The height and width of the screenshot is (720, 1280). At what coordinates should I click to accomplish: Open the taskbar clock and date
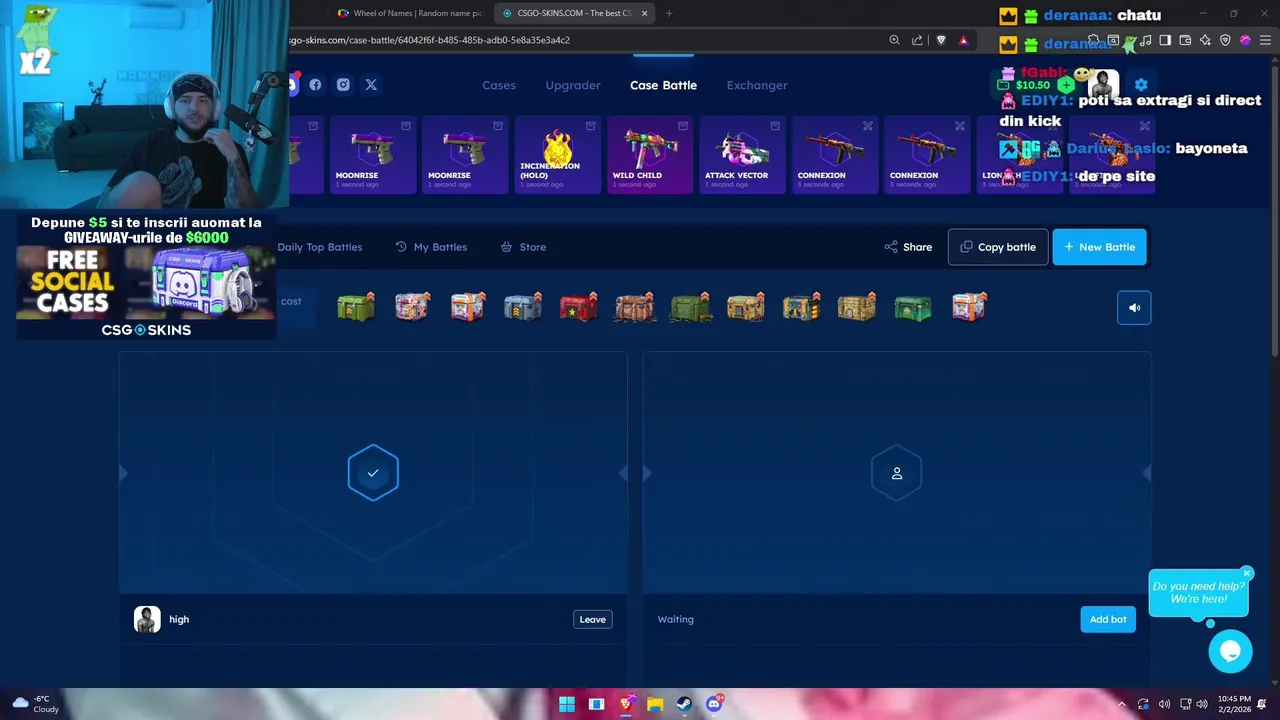tap(1234, 704)
